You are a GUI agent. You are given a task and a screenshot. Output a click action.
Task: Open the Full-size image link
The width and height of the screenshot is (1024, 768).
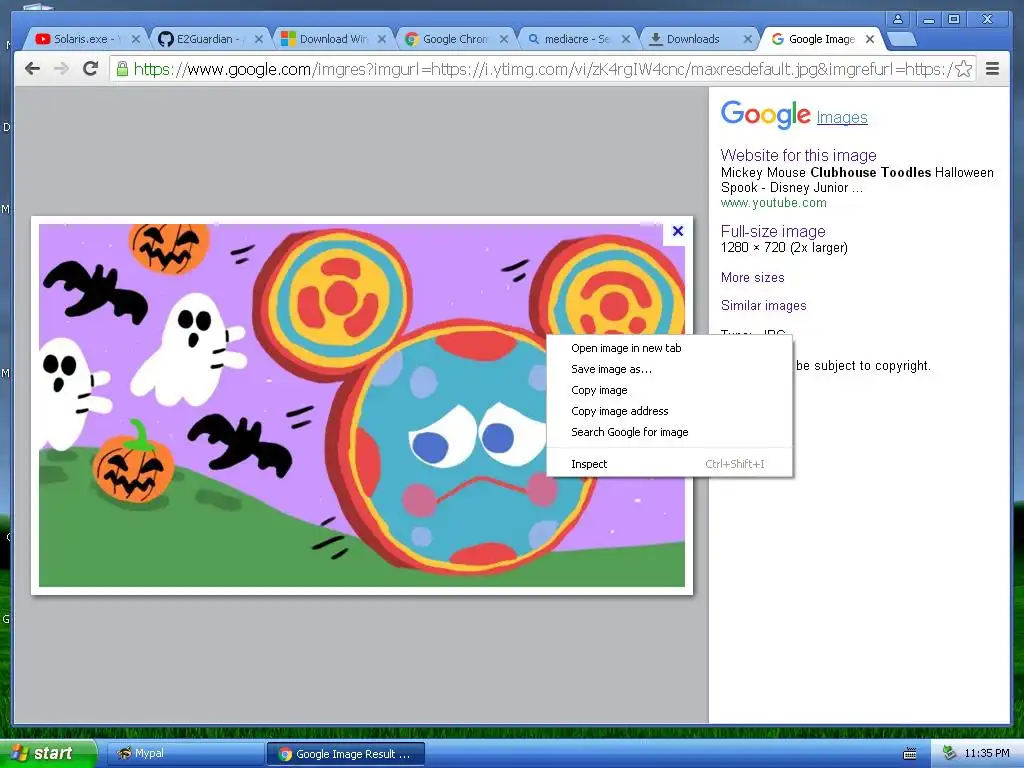coord(773,231)
